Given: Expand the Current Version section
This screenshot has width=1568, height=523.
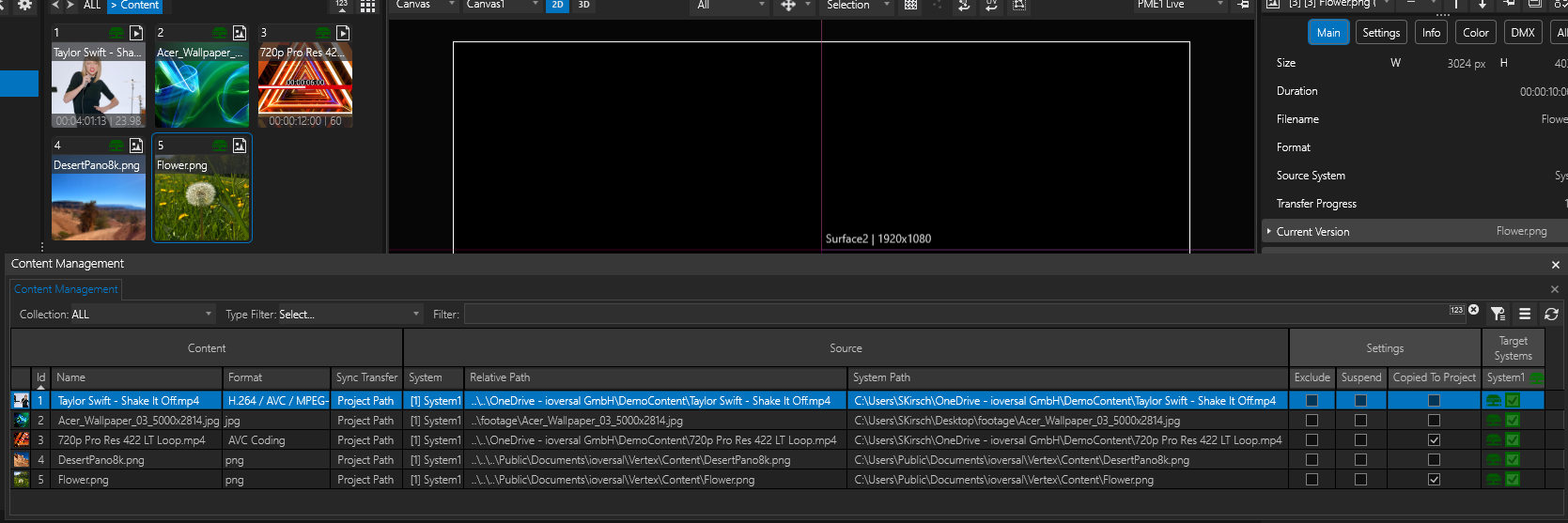Looking at the screenshot, I should click(x=1269, y=232).
